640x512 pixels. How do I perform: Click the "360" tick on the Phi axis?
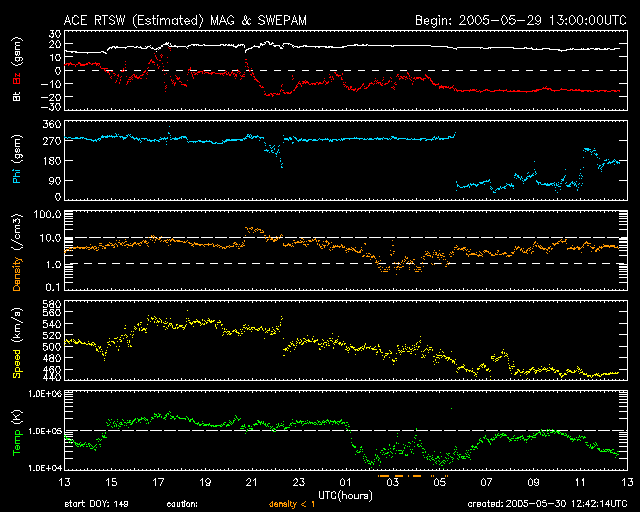pos(52,124)
